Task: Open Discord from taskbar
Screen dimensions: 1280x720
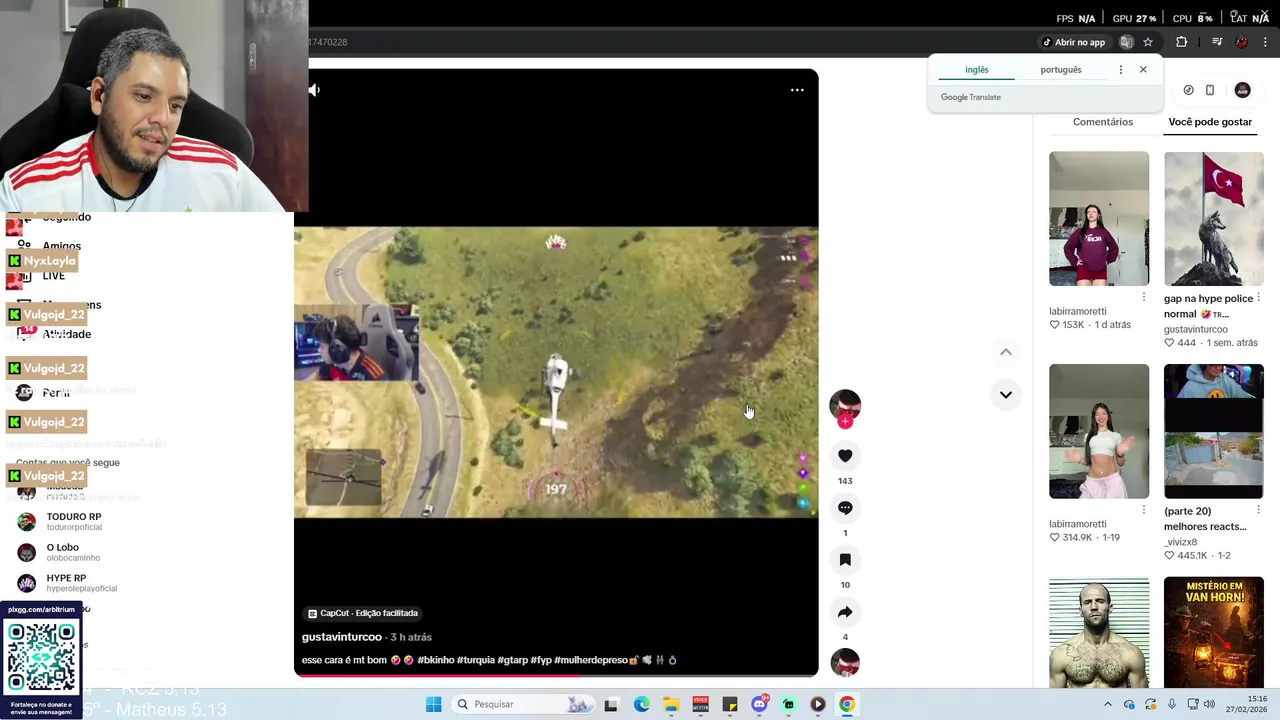Action: point(759,704)
